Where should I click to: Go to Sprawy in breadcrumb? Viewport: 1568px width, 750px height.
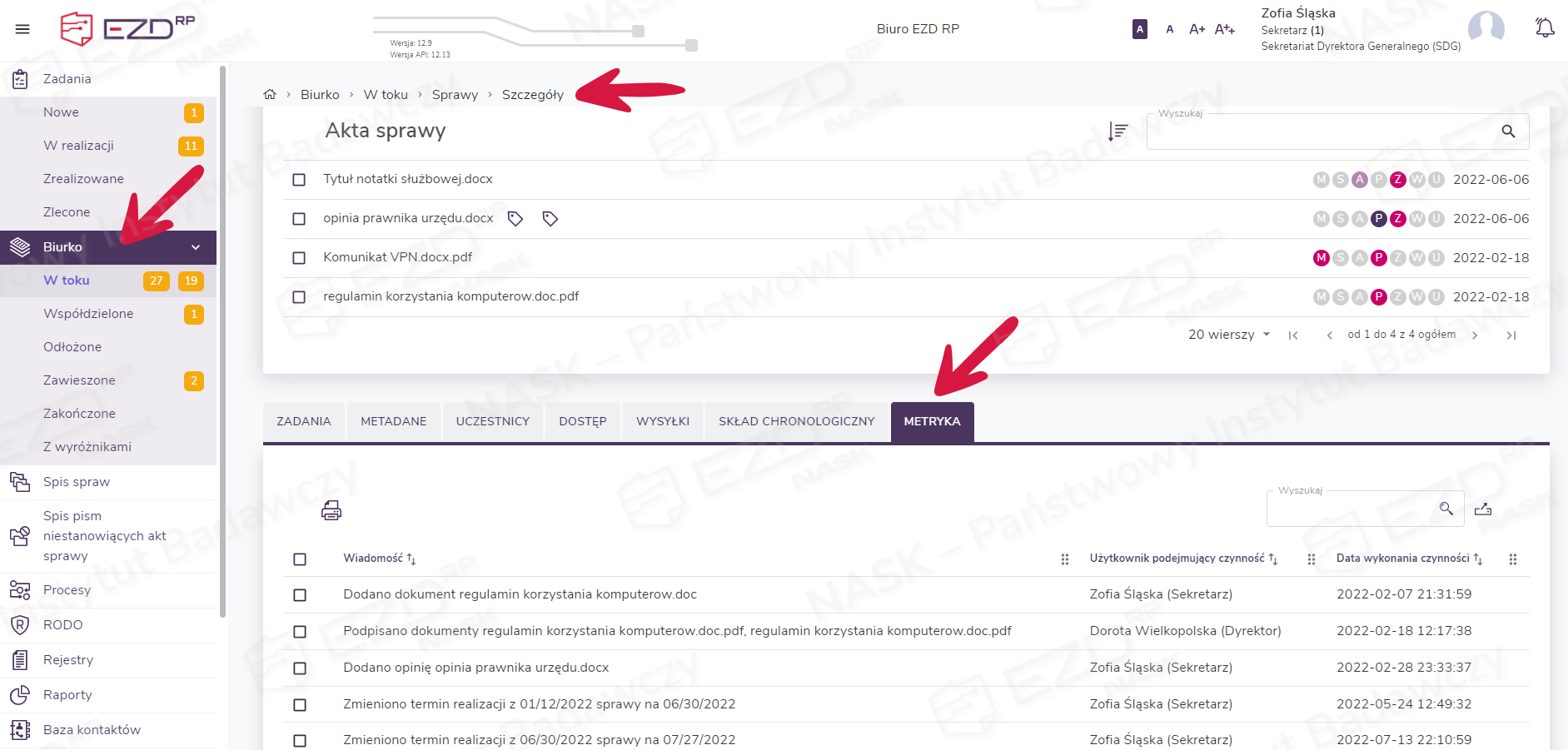455,95
